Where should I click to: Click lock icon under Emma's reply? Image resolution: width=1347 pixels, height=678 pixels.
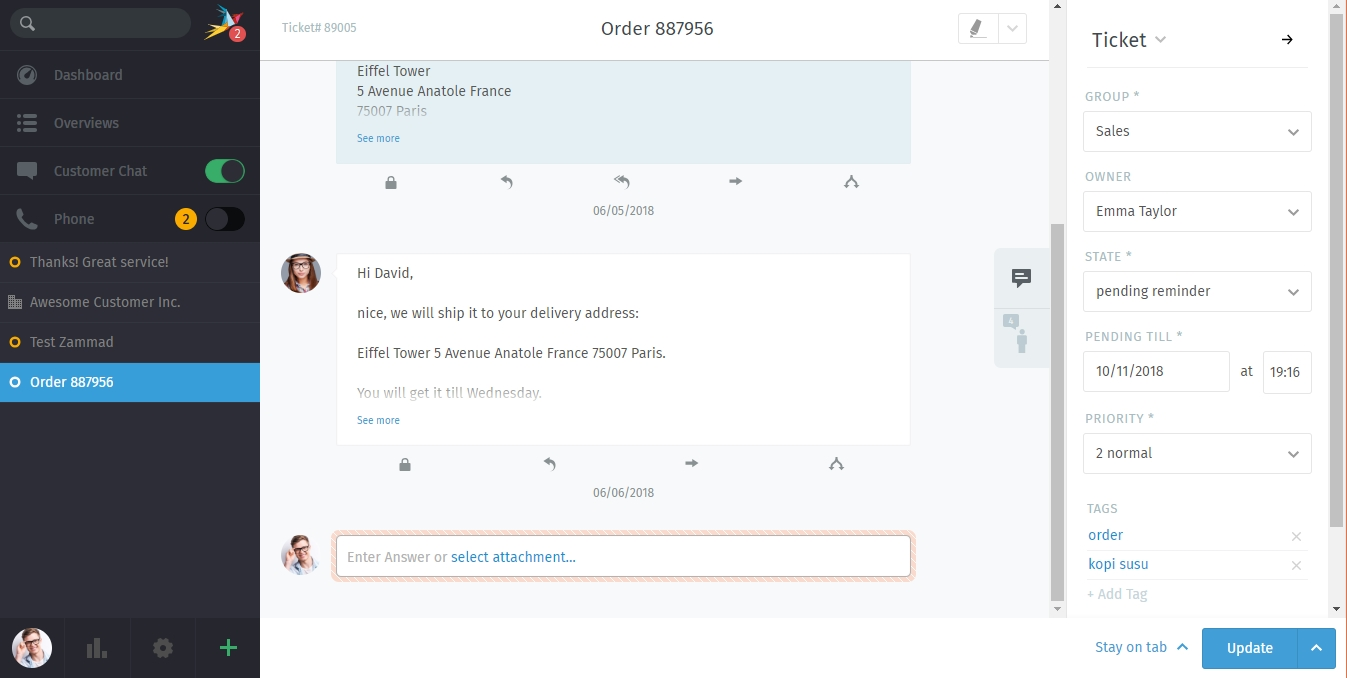coord(405,464)
